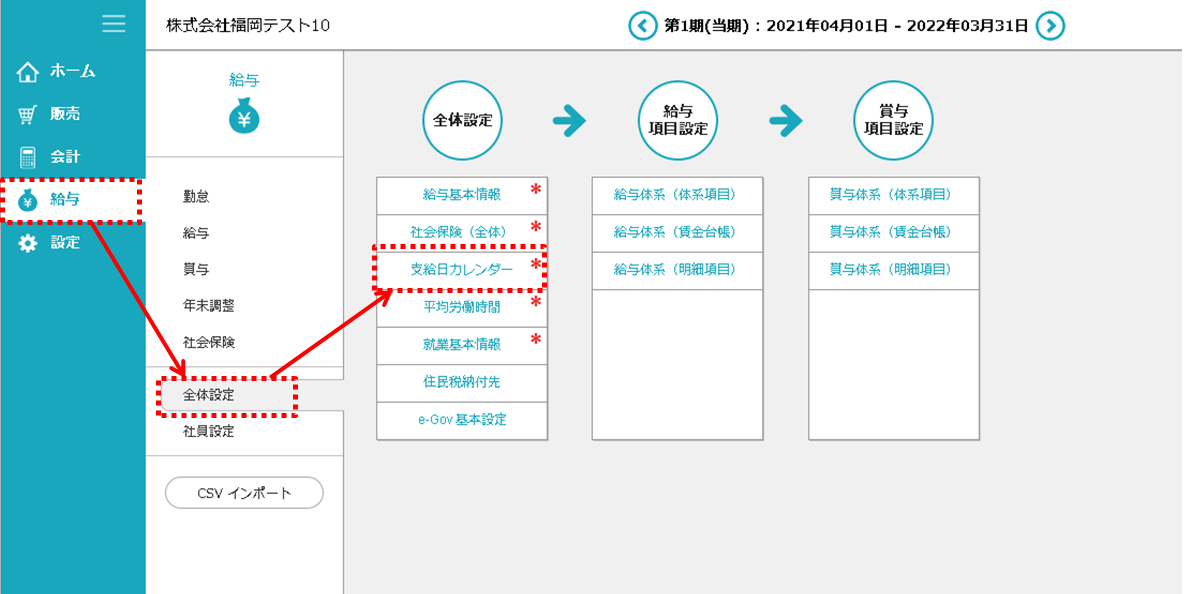
Task: Click the 賞与項目設定 circle step
Action: pos(894,121)
